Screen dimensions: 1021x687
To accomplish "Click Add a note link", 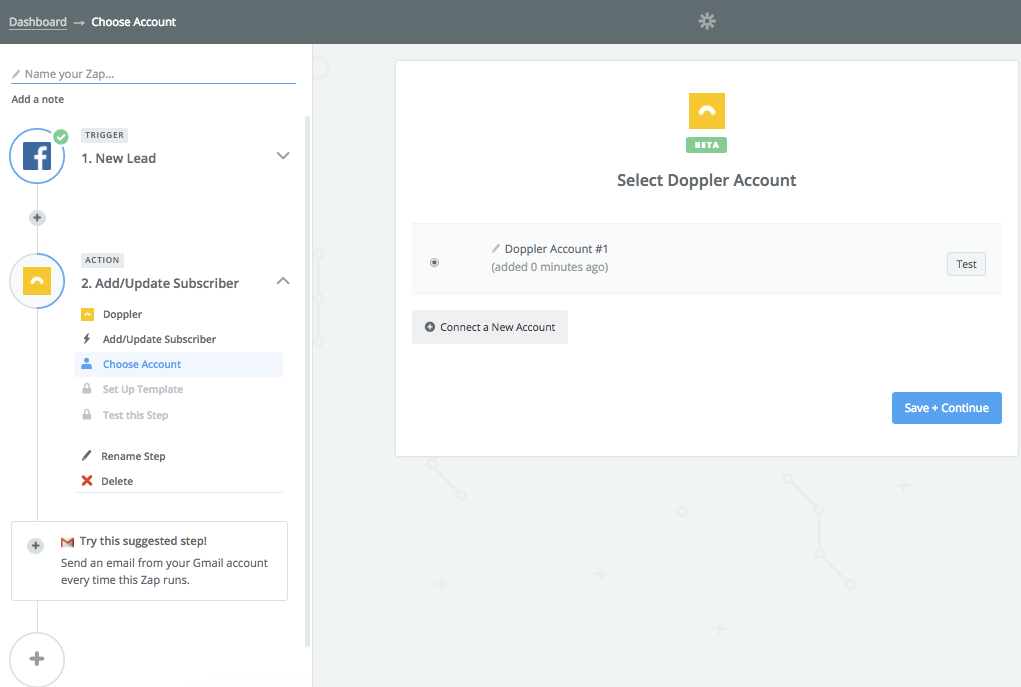I will click(x=38, y=99).
